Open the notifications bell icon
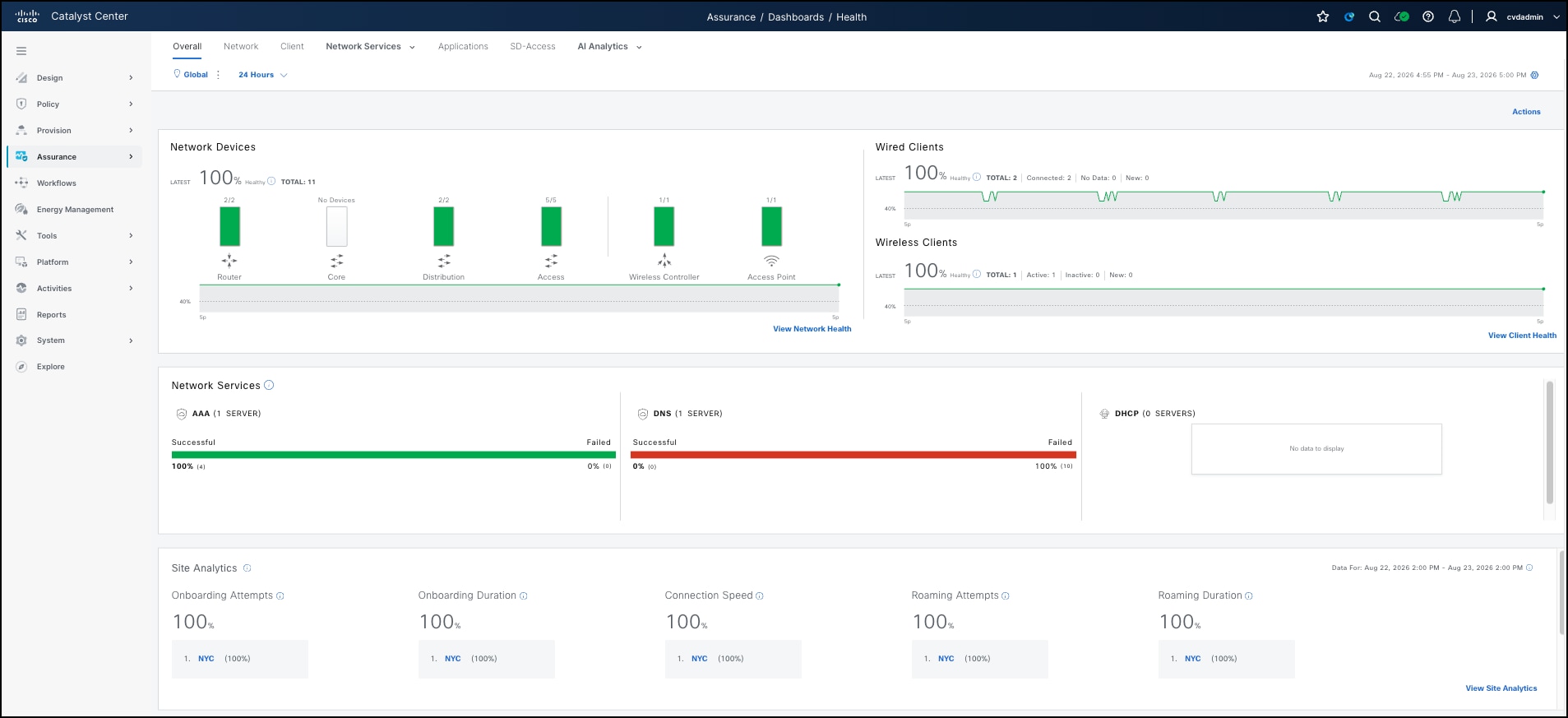 click(x=1455, y=16)
